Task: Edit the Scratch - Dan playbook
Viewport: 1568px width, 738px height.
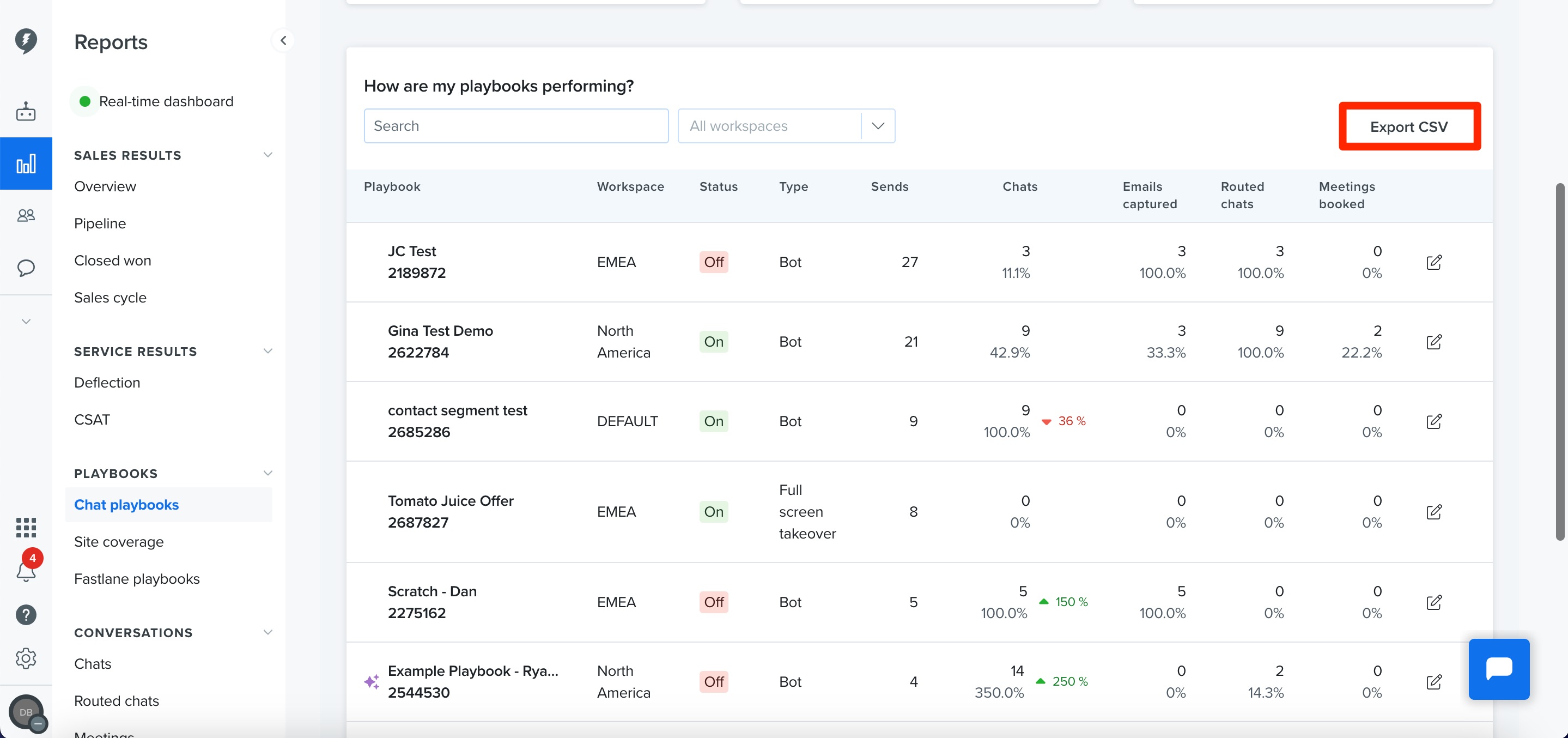Action: (x=1433, y=602)
